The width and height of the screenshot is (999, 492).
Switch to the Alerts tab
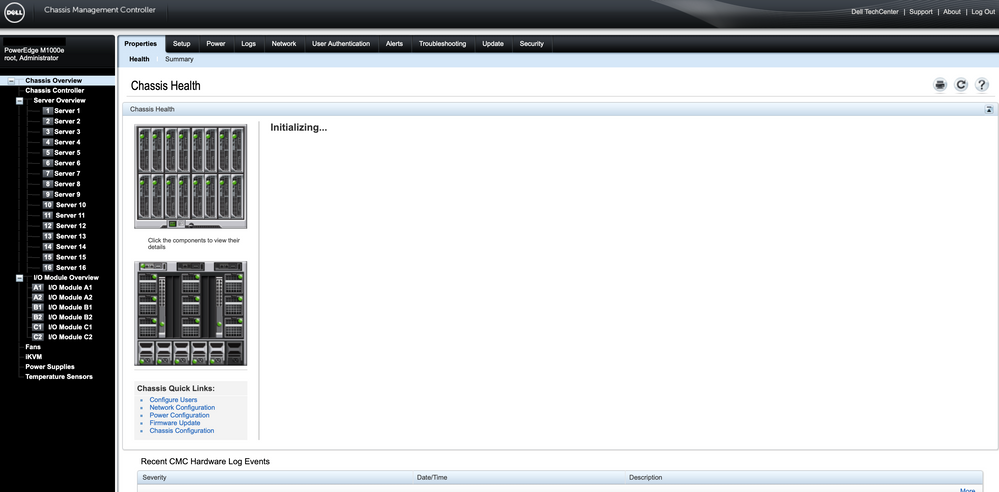(394, 44)
